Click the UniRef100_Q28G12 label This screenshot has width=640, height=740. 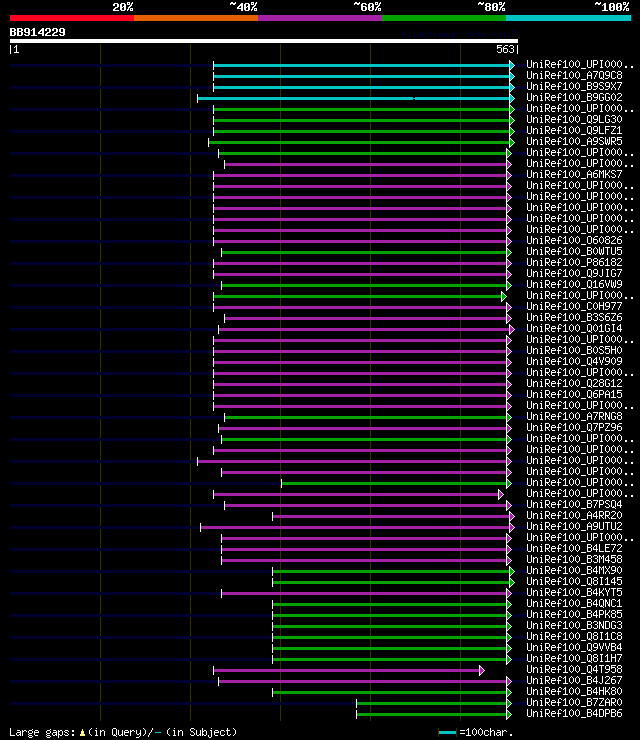574,383
